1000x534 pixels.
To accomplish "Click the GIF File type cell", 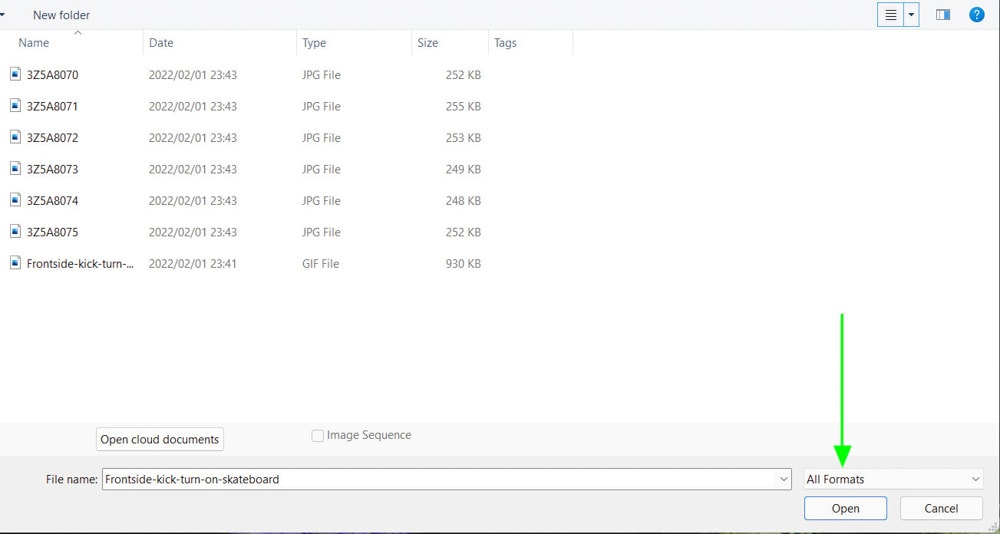I will (x=320, y=263).
